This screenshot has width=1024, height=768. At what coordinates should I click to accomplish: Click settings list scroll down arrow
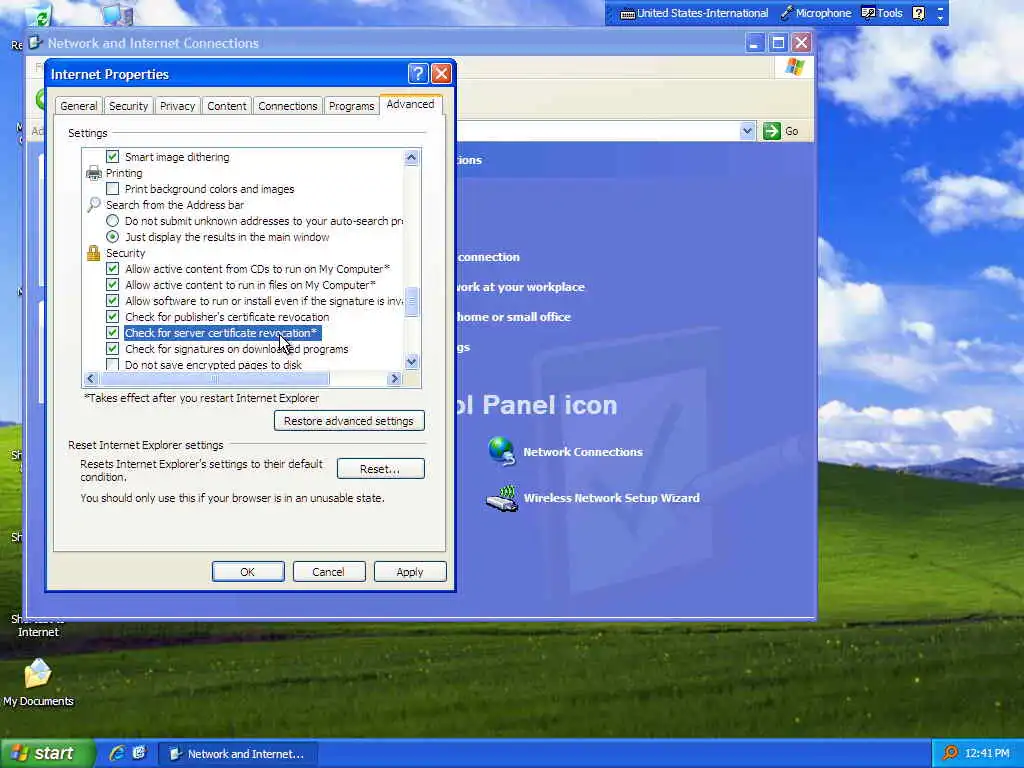(x=411, y=362)
